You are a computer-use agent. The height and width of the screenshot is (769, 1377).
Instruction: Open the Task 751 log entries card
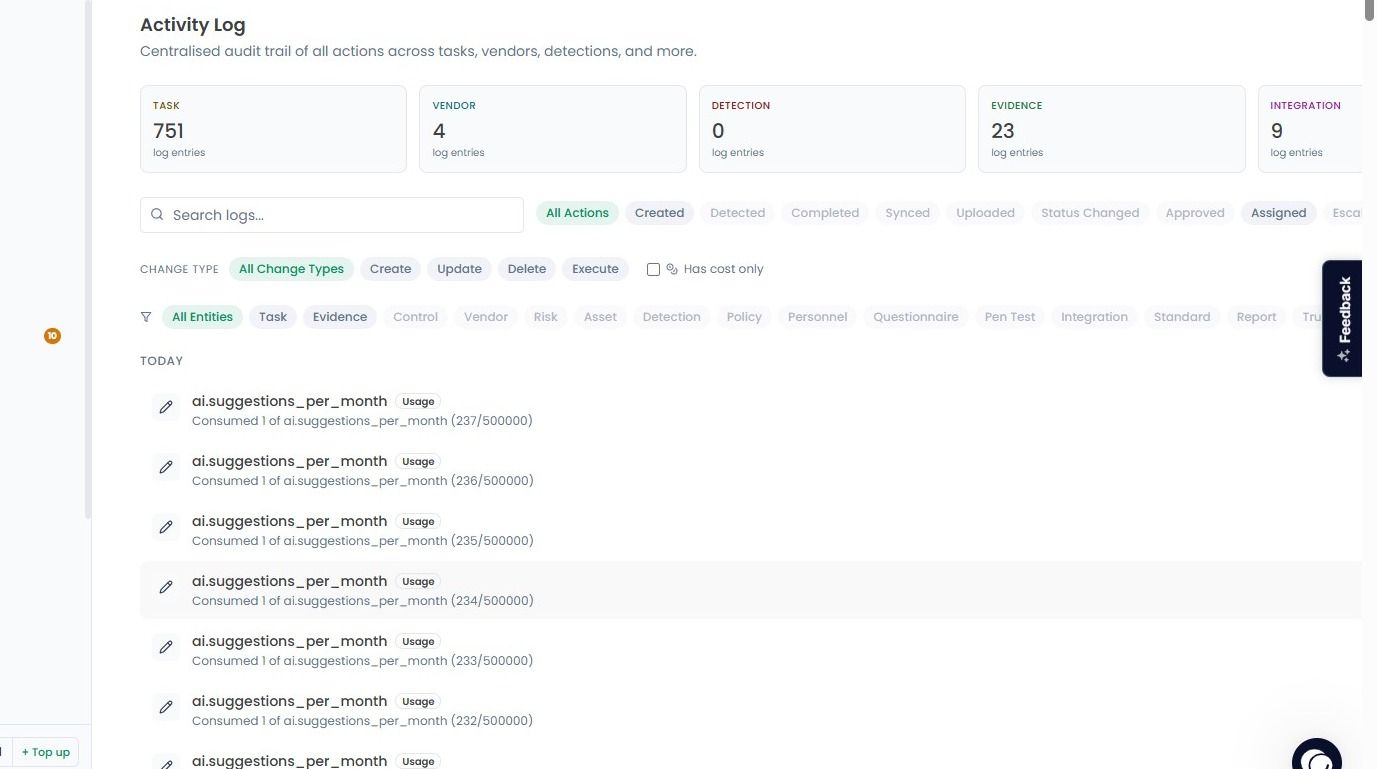(x=273, y=129)
